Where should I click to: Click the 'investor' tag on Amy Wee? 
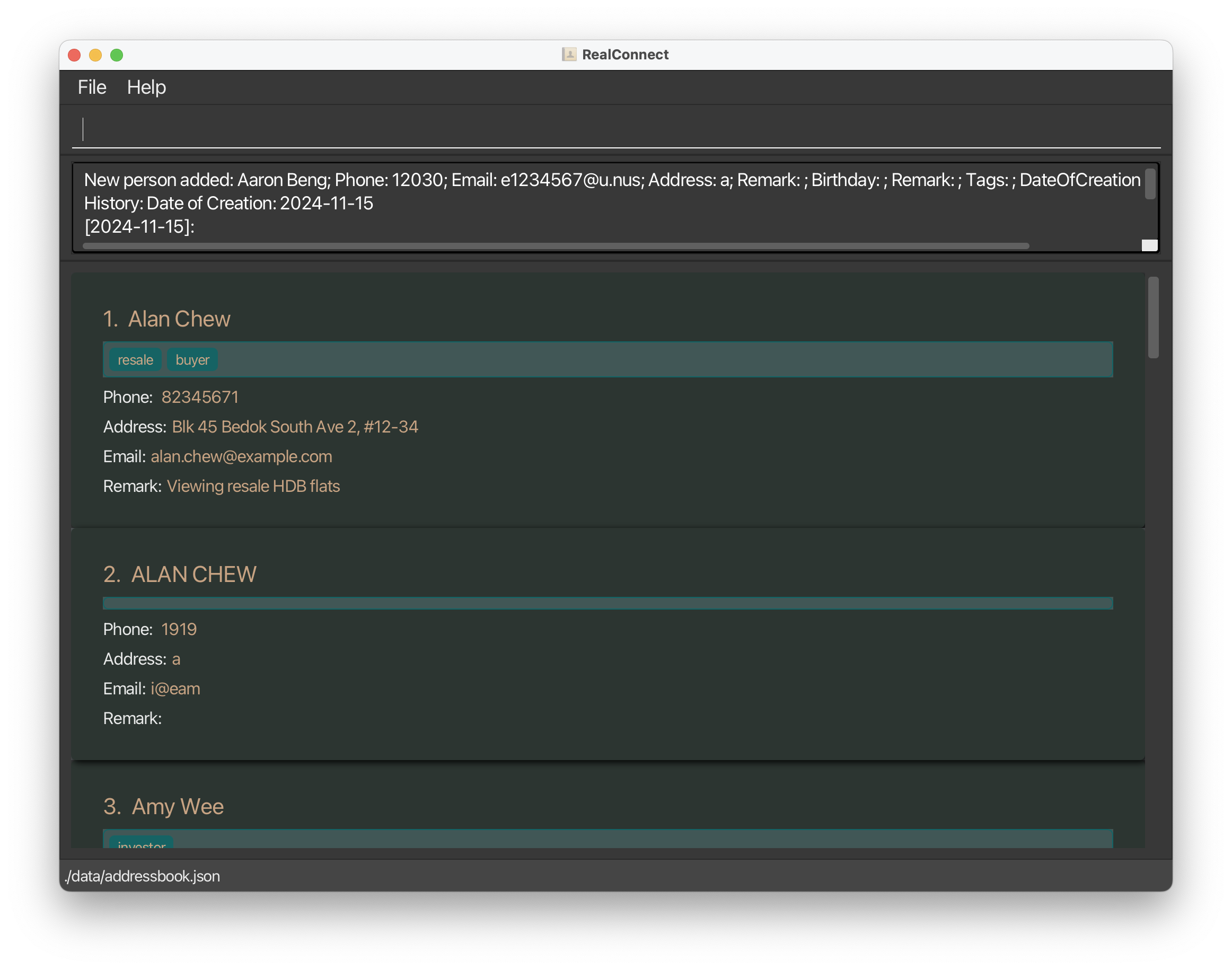(142, 844)
